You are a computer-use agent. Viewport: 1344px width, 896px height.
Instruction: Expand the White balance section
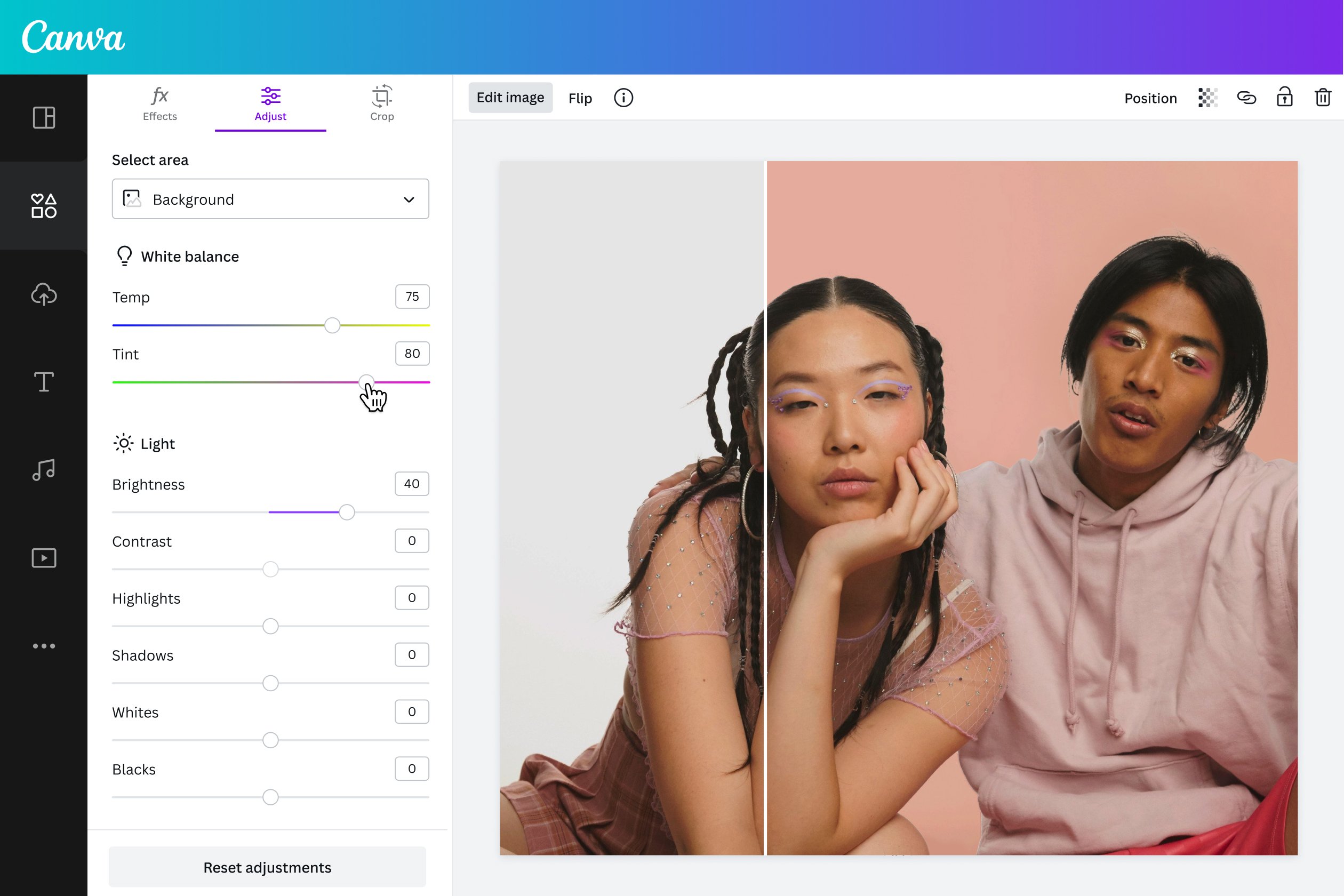[x=188, y=255]
